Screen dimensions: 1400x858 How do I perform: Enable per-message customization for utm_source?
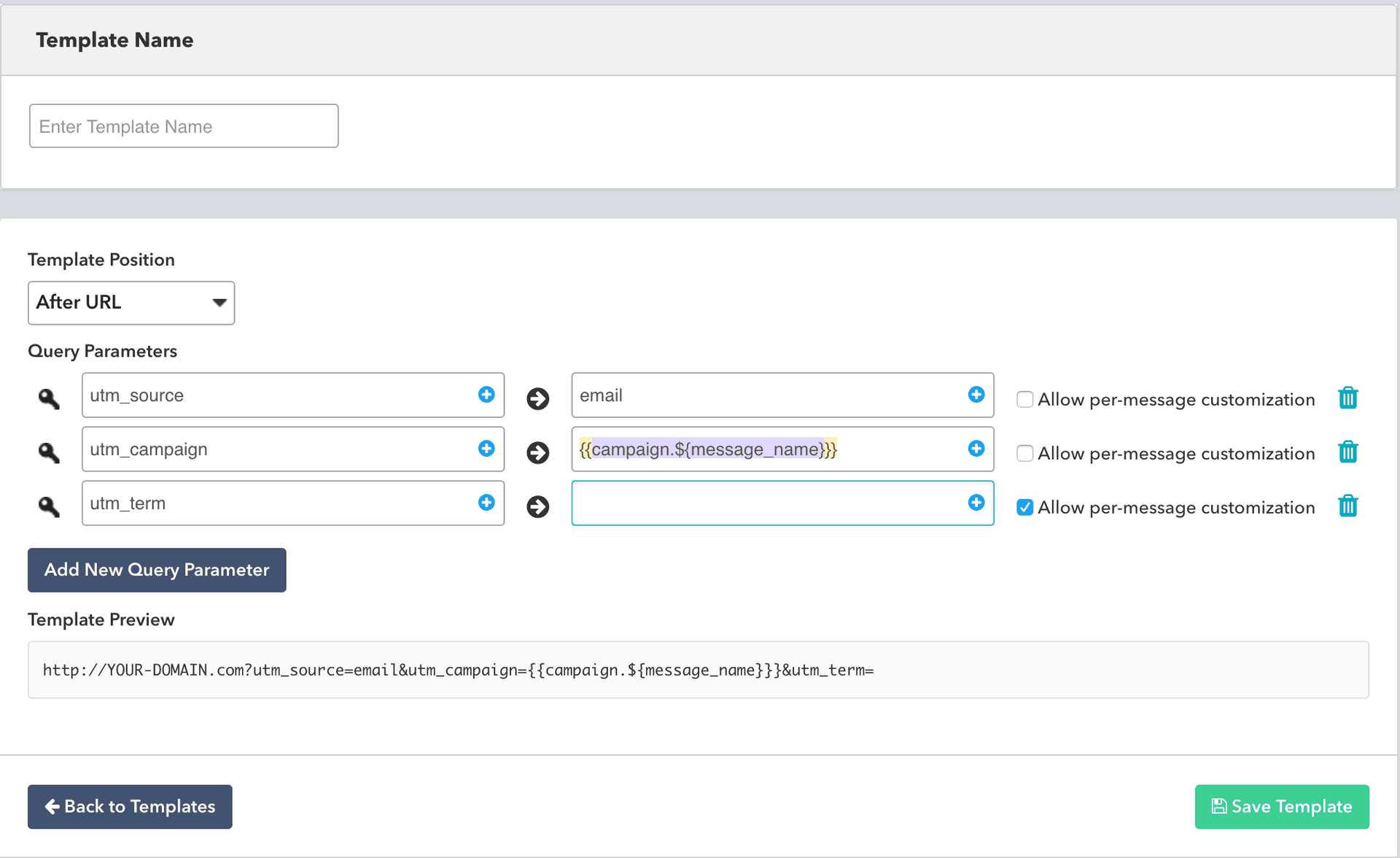pyautogui.click(x=1024, y=399)
